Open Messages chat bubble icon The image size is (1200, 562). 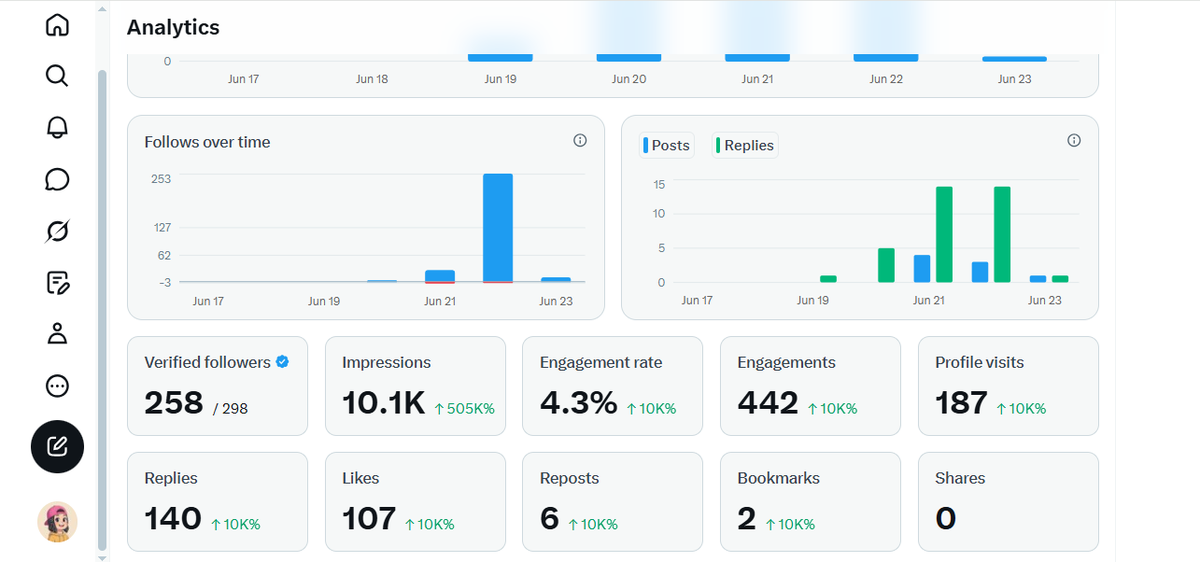click(57, 179)
